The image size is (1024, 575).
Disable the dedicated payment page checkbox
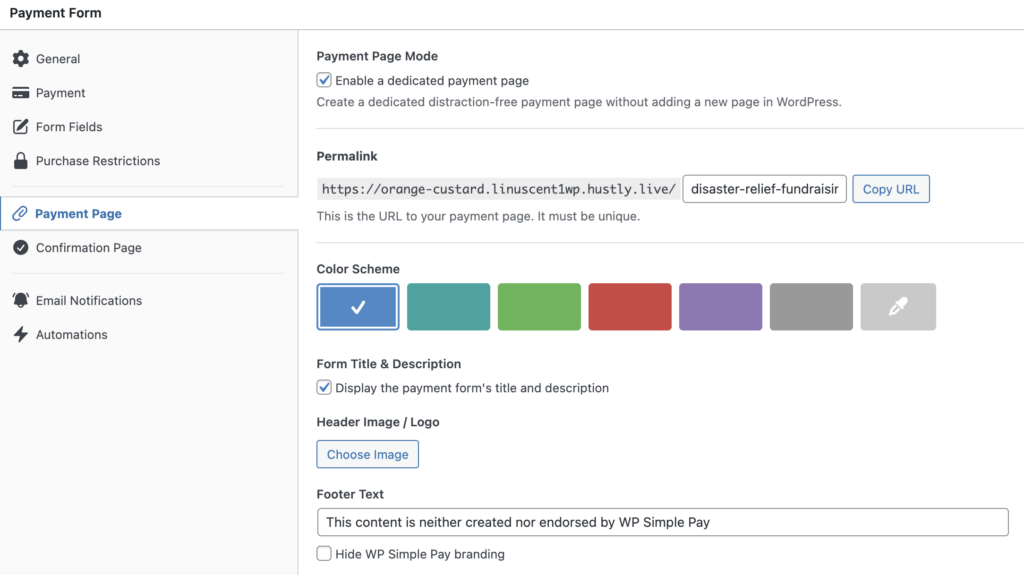324,81
